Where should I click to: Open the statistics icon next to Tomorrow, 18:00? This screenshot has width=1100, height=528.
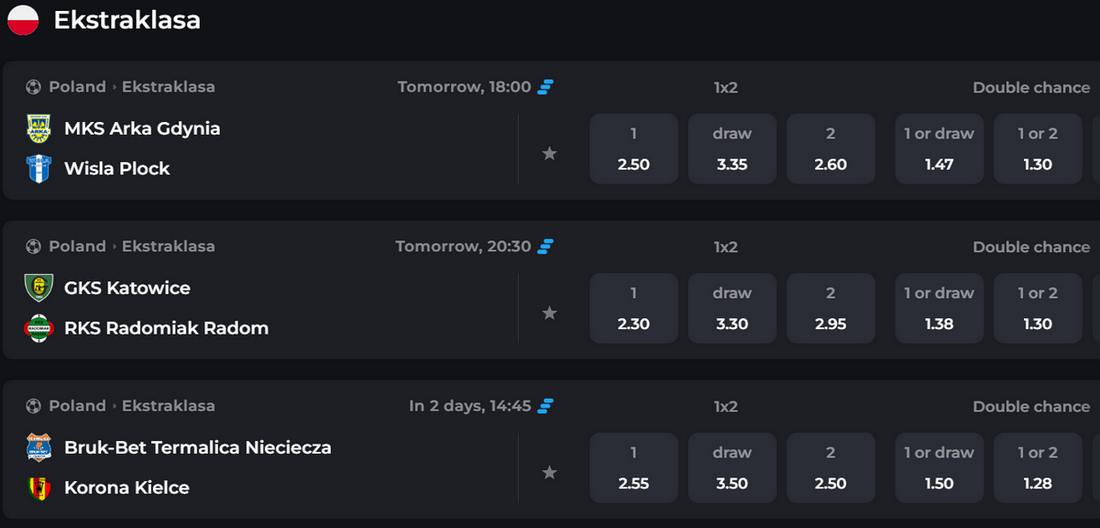click(x=545, y=87)
